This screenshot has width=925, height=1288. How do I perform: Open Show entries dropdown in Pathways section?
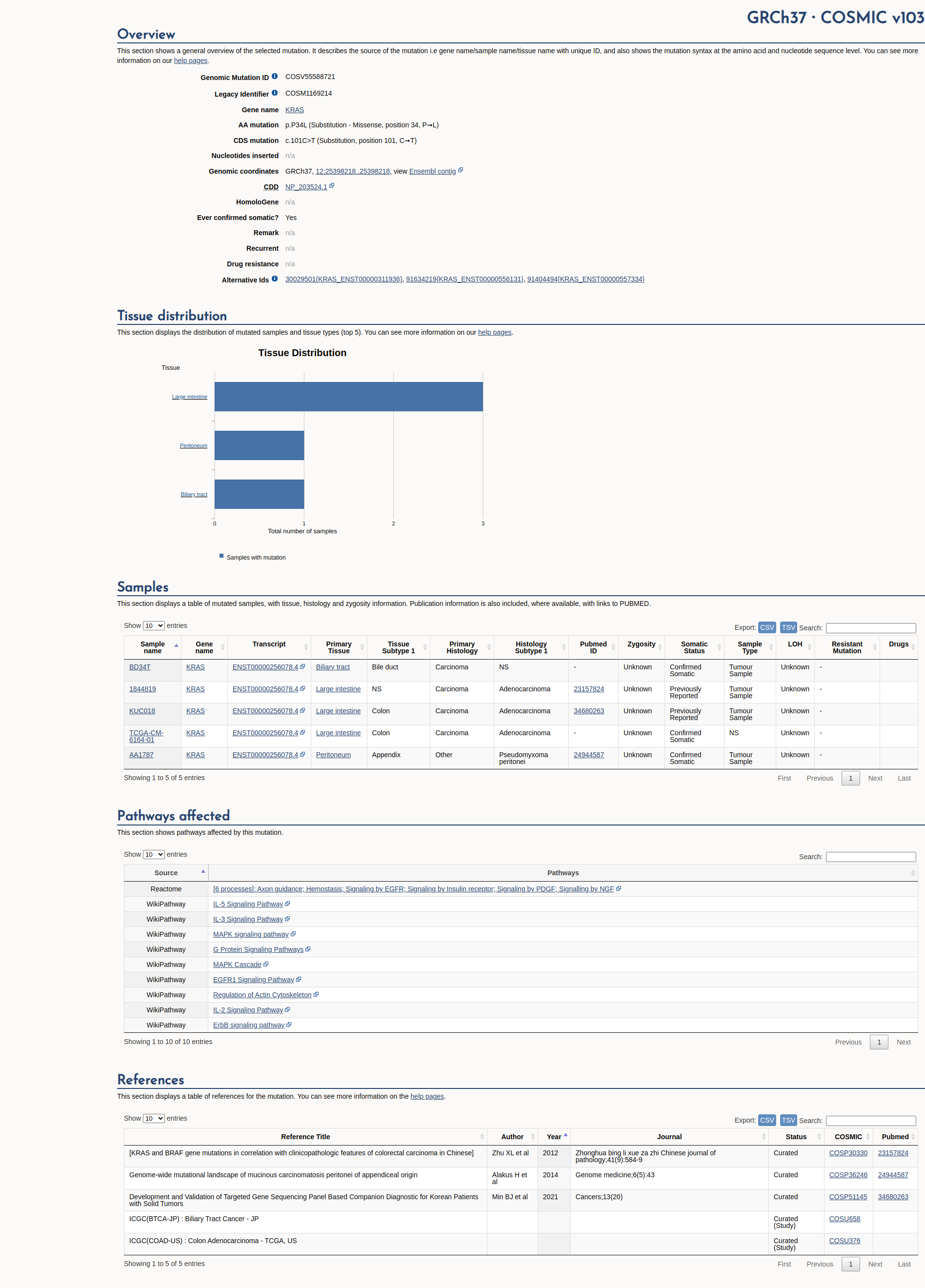[x=153, y=854]
